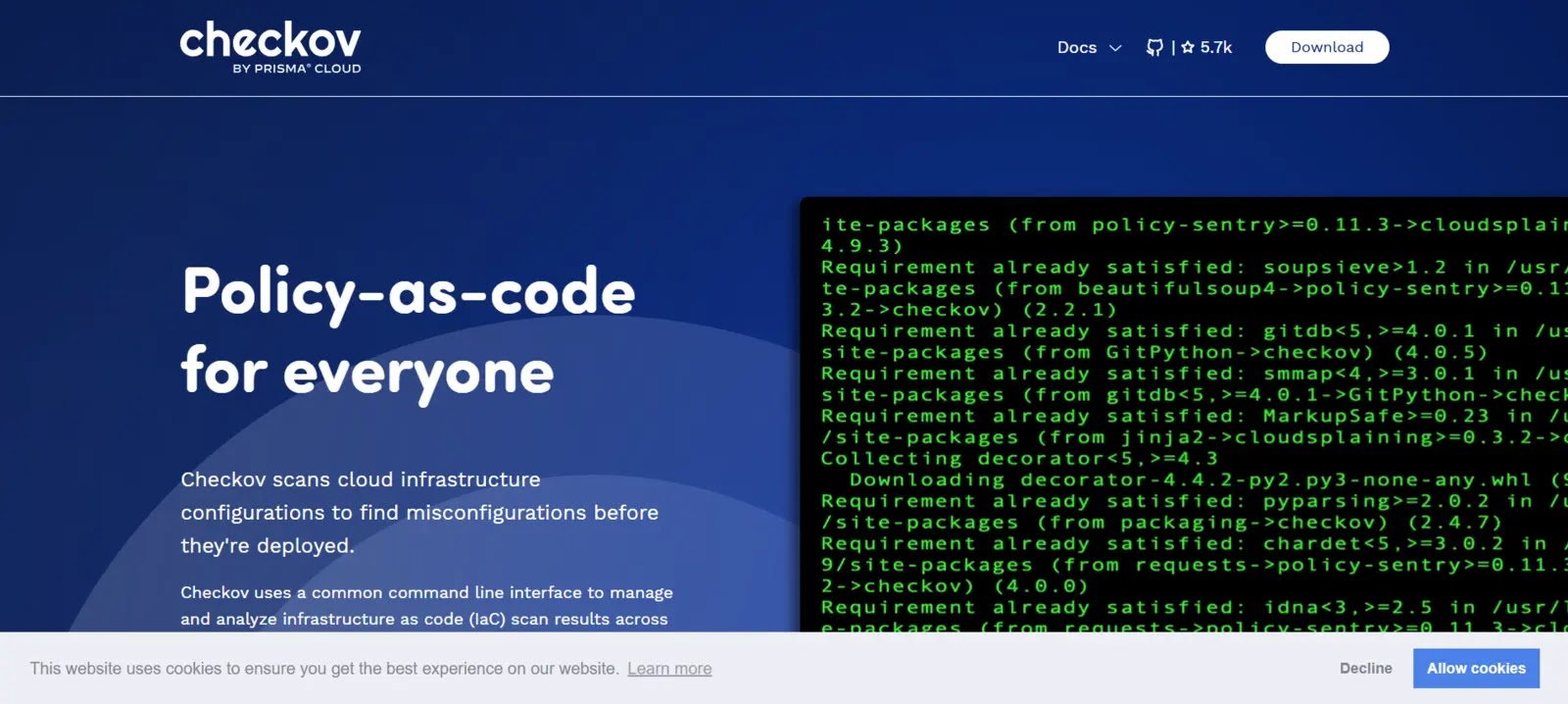Click the star count icon
This screenshot has width=1568, height=704.
(x=1188, y=47)
